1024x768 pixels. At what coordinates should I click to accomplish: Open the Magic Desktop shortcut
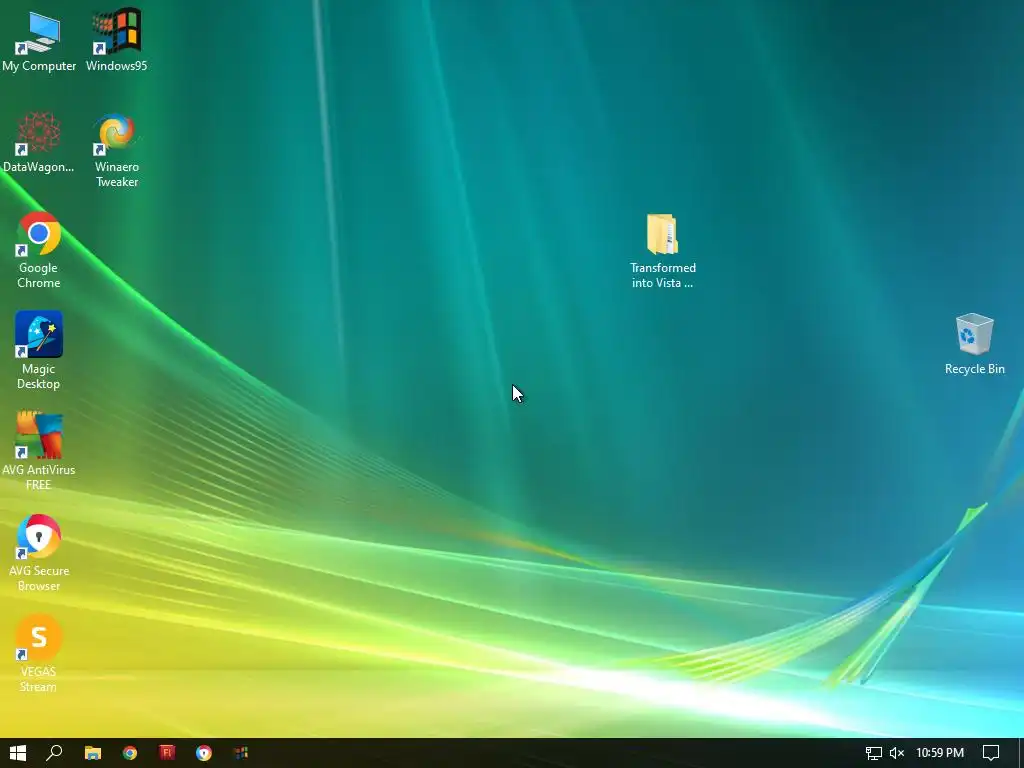click(x=39, y=351)
